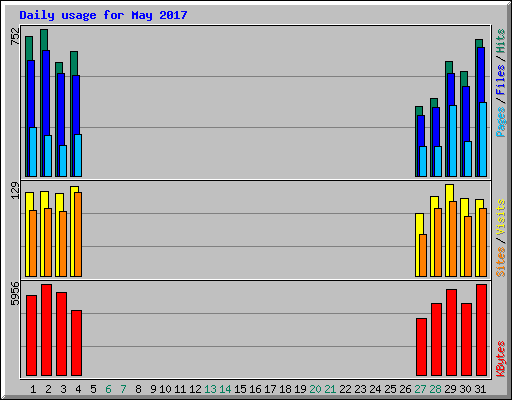Click the Files legend label
The height and width of the screenshot is (400, 512).
500,80
